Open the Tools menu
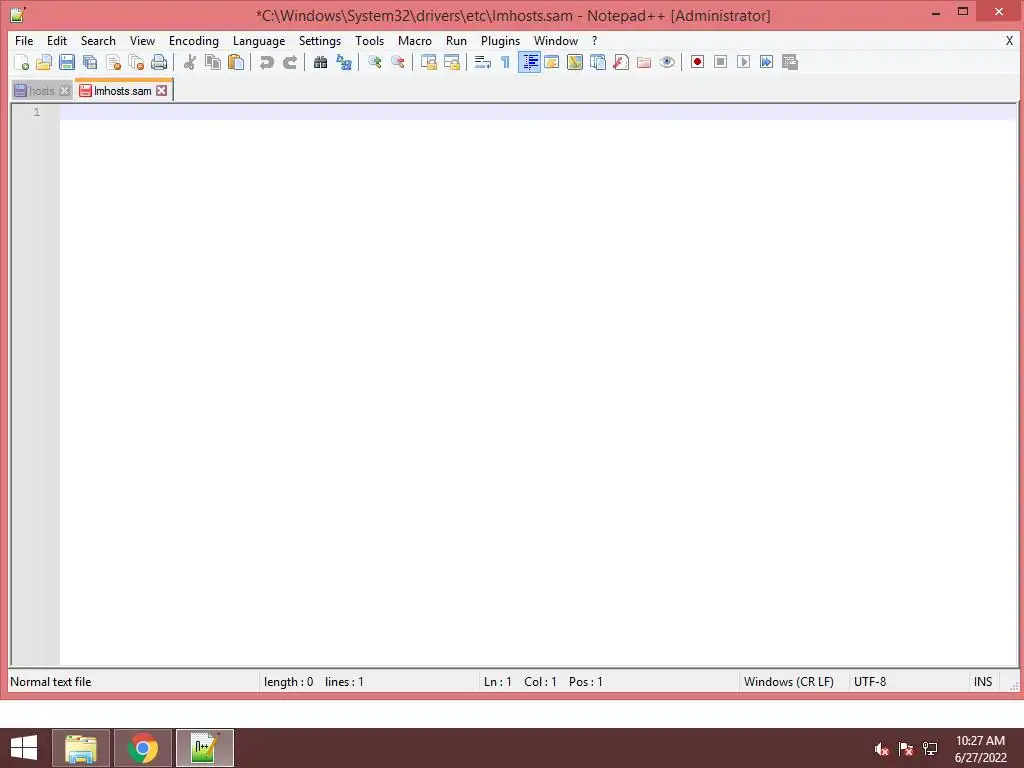 (370, 40)
